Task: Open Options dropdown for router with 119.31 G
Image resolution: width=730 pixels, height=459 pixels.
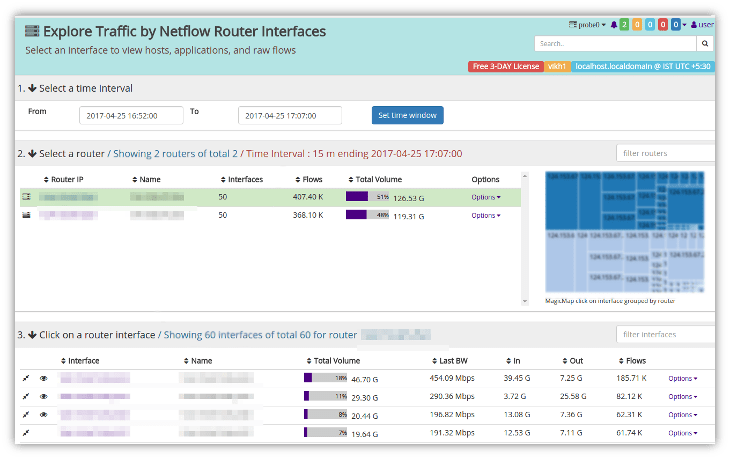Action: (486, 216)
